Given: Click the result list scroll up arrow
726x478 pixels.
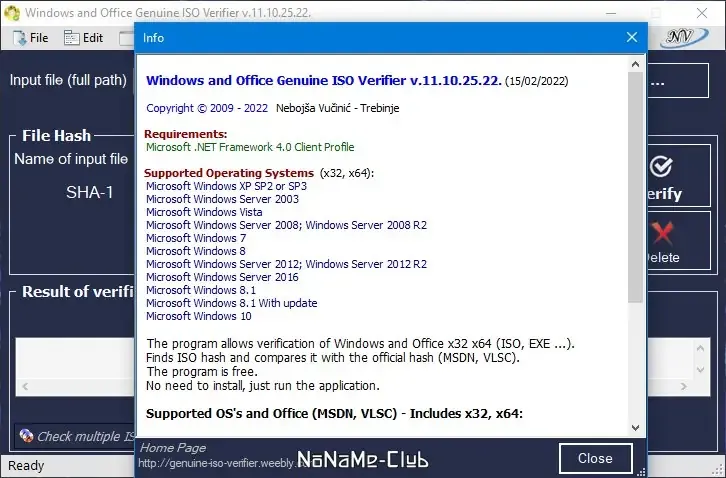Looking at the screenshot, I should (x=700, y=348).
